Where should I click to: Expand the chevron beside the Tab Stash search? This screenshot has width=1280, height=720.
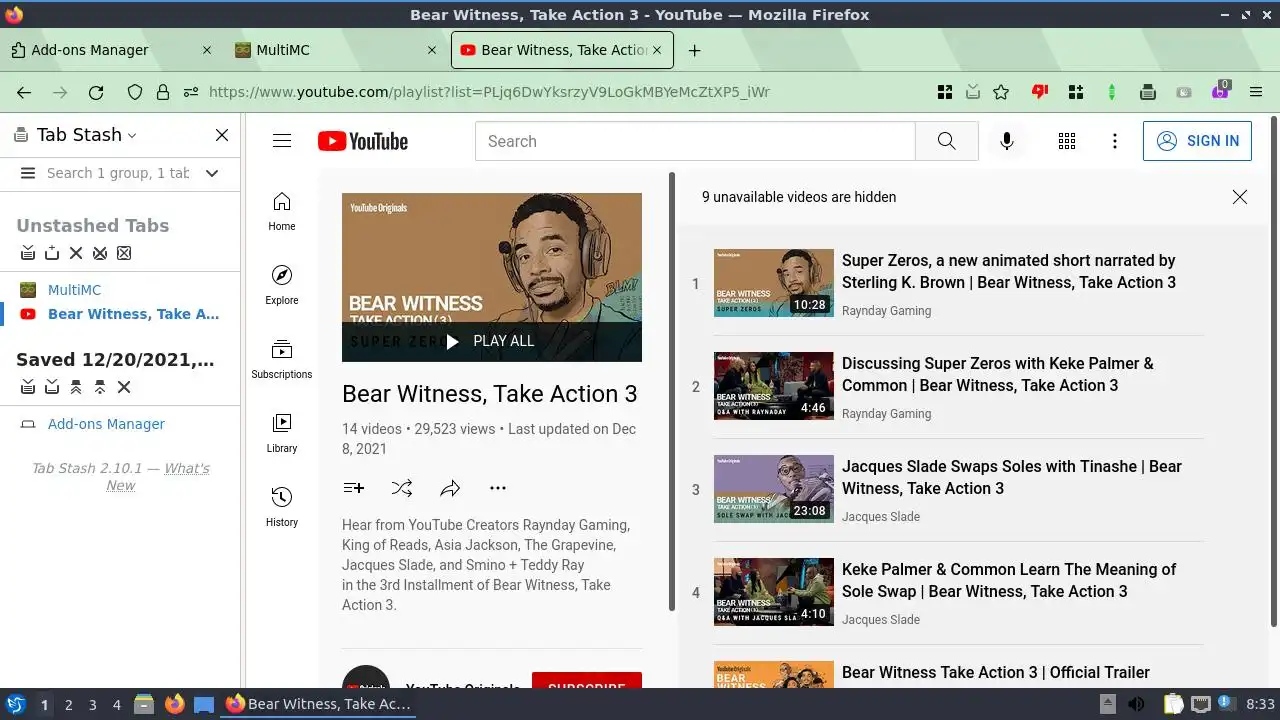212,173
